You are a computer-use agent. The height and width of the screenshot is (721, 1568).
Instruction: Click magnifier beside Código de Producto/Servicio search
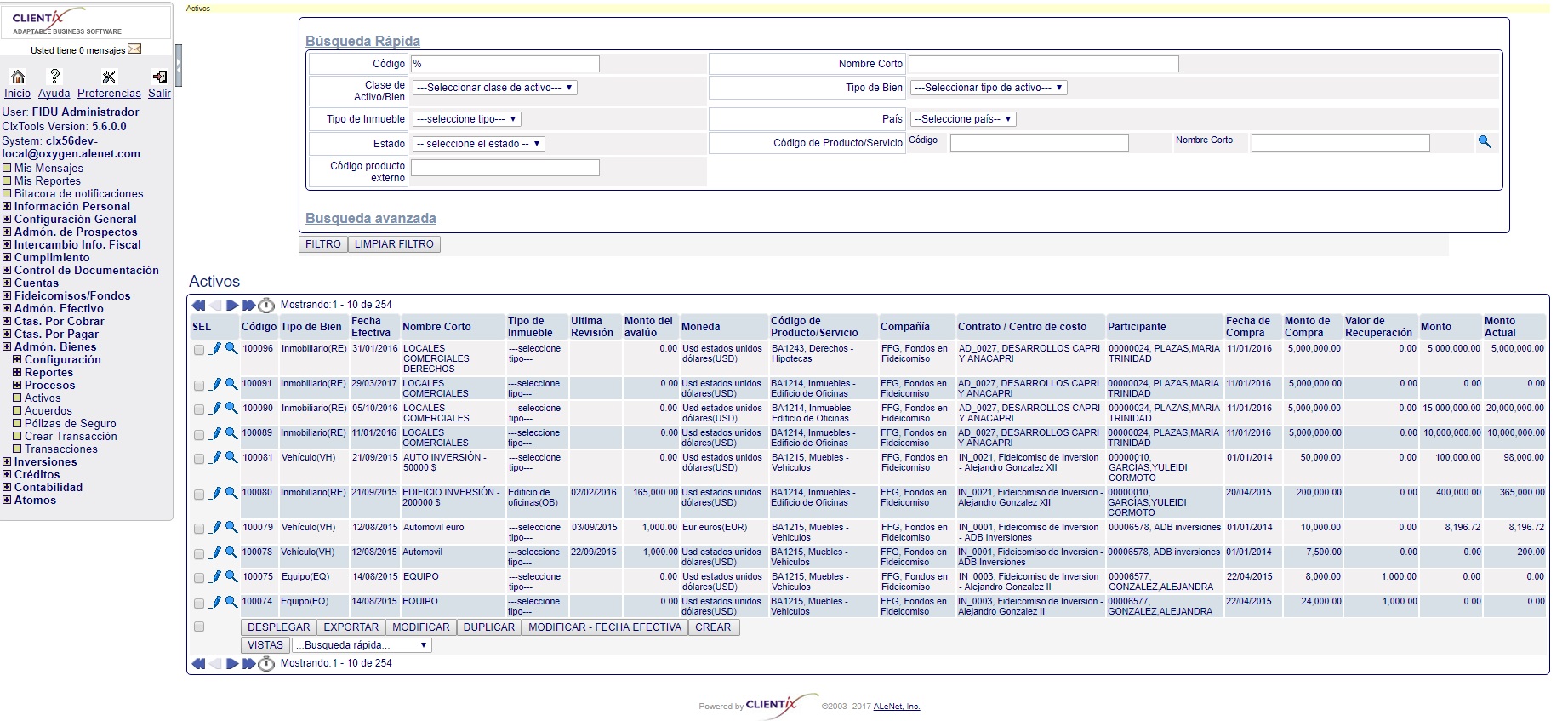(x=1485, y=142)
